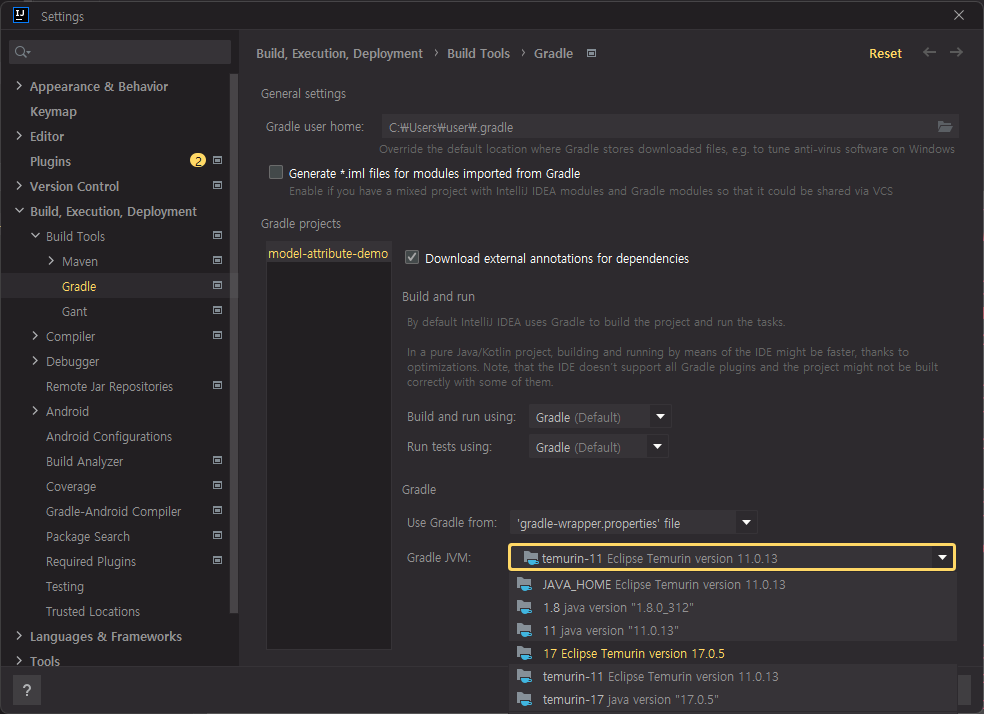The height and width of the screenshot is (714, 984).
Task: Enable Generate *.iml files for modules checkbox
Action: click(275, 173)
